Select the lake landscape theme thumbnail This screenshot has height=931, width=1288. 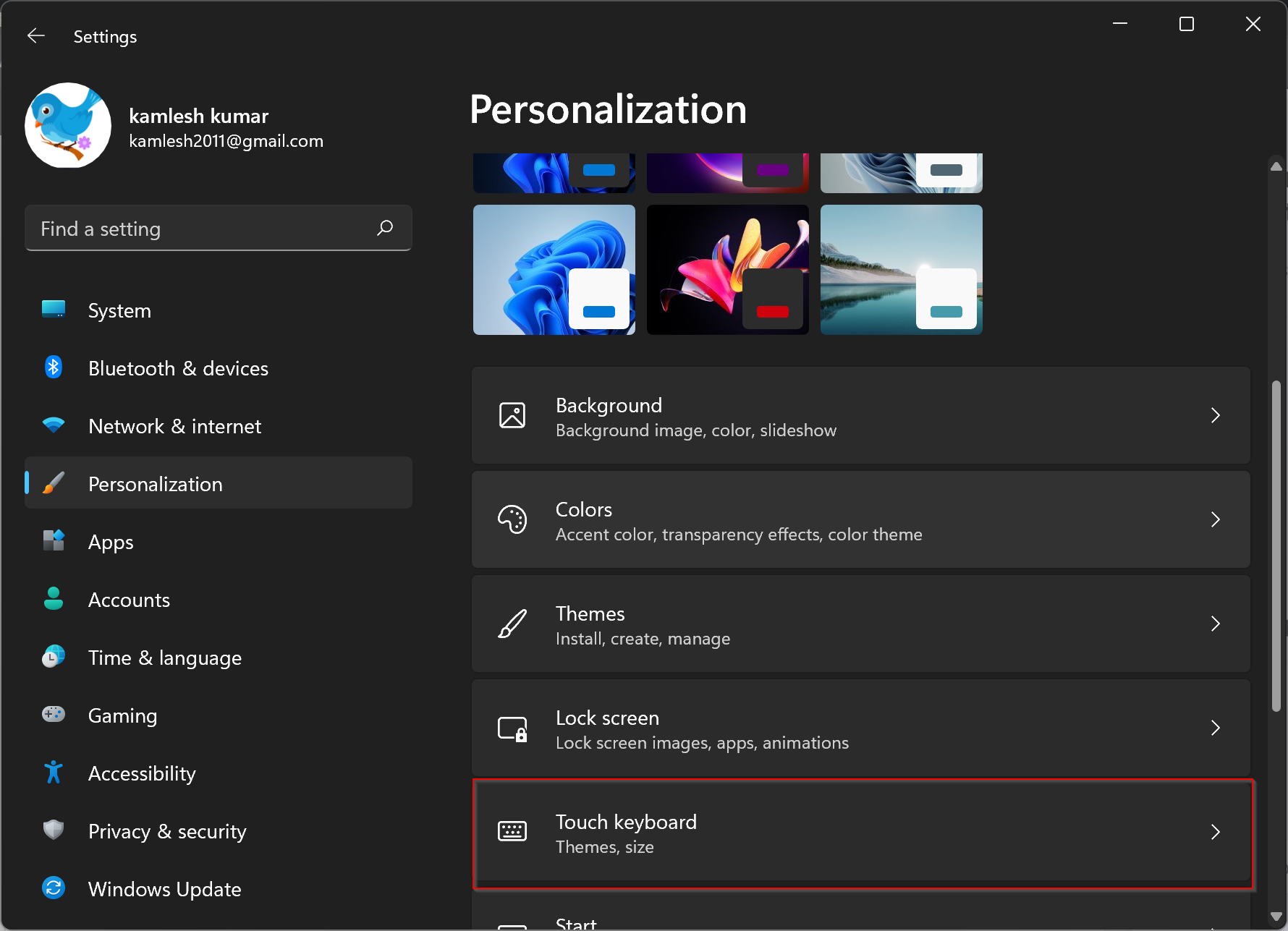tap(902, 270)
